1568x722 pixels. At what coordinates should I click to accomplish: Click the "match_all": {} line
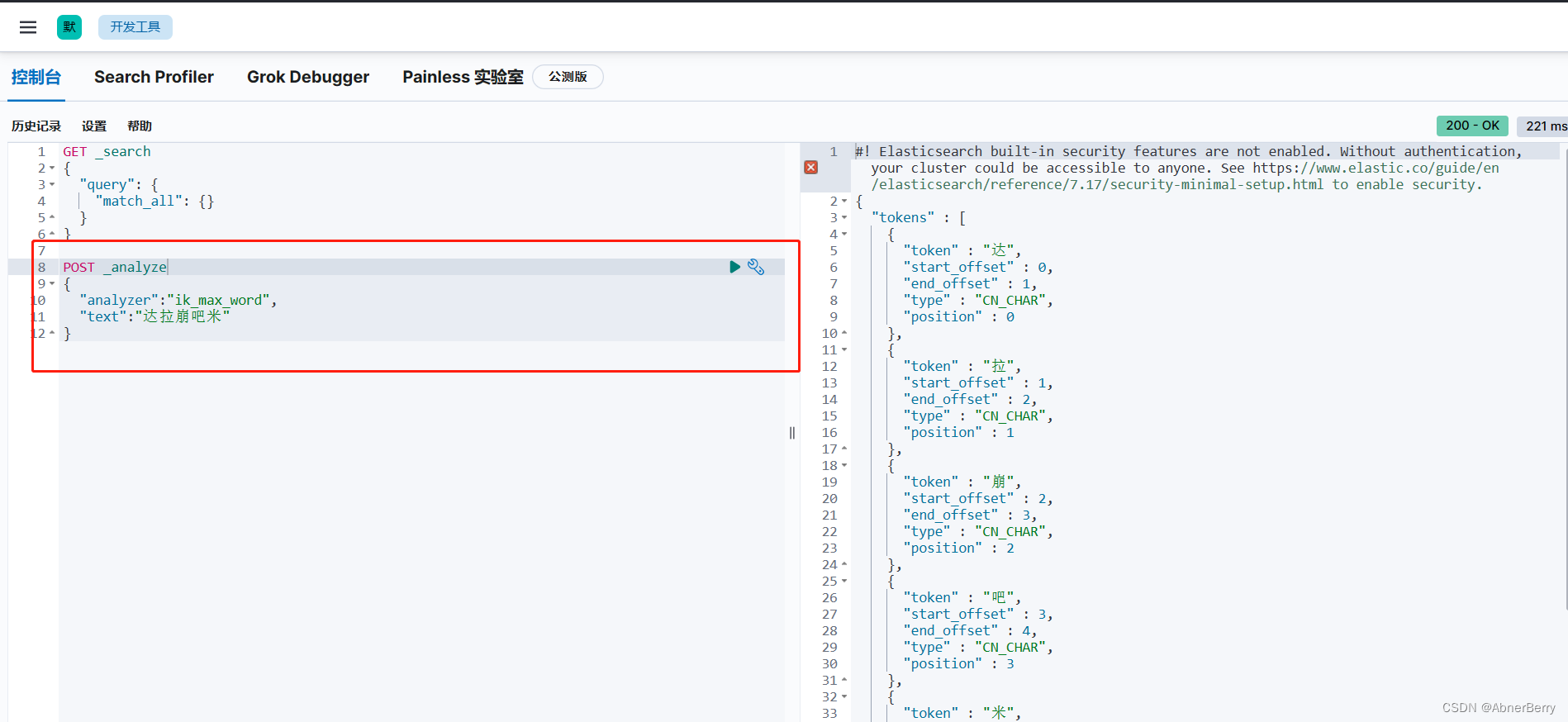coord(154,201)
